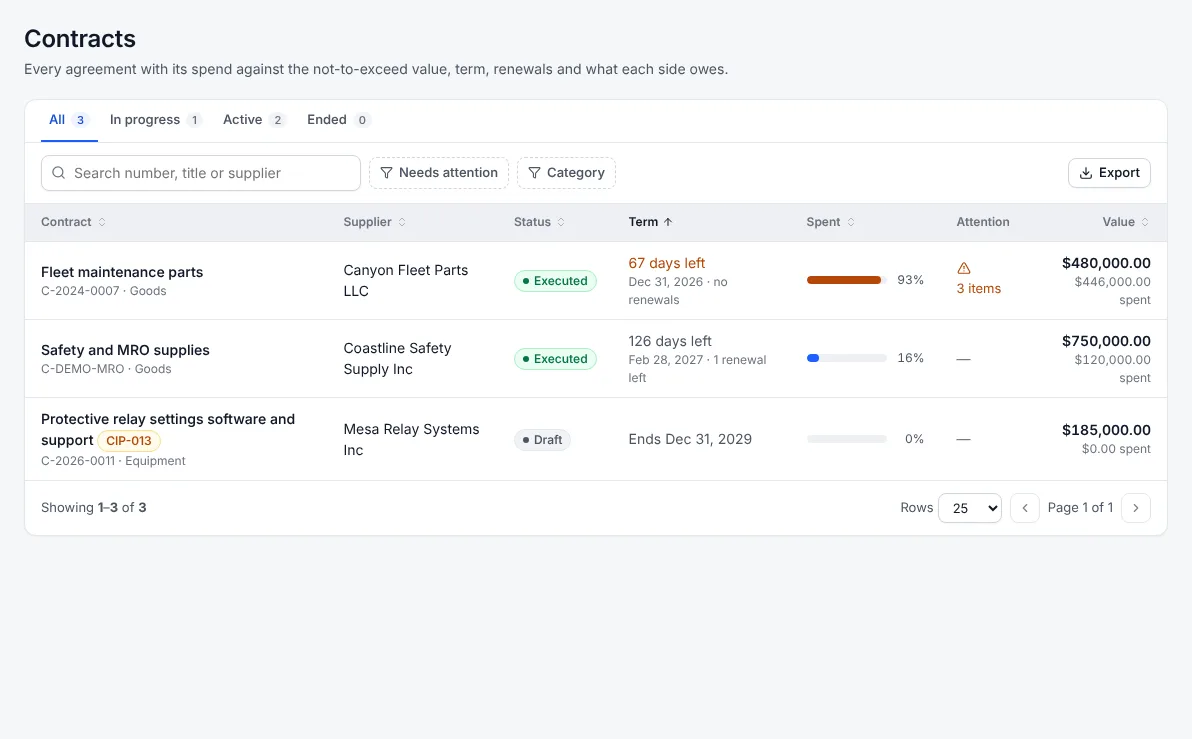The width and height of the screenshot is (1192, 739).
Task: Click the Executed status on Fleet maintenance row
Action: [555, 281]
